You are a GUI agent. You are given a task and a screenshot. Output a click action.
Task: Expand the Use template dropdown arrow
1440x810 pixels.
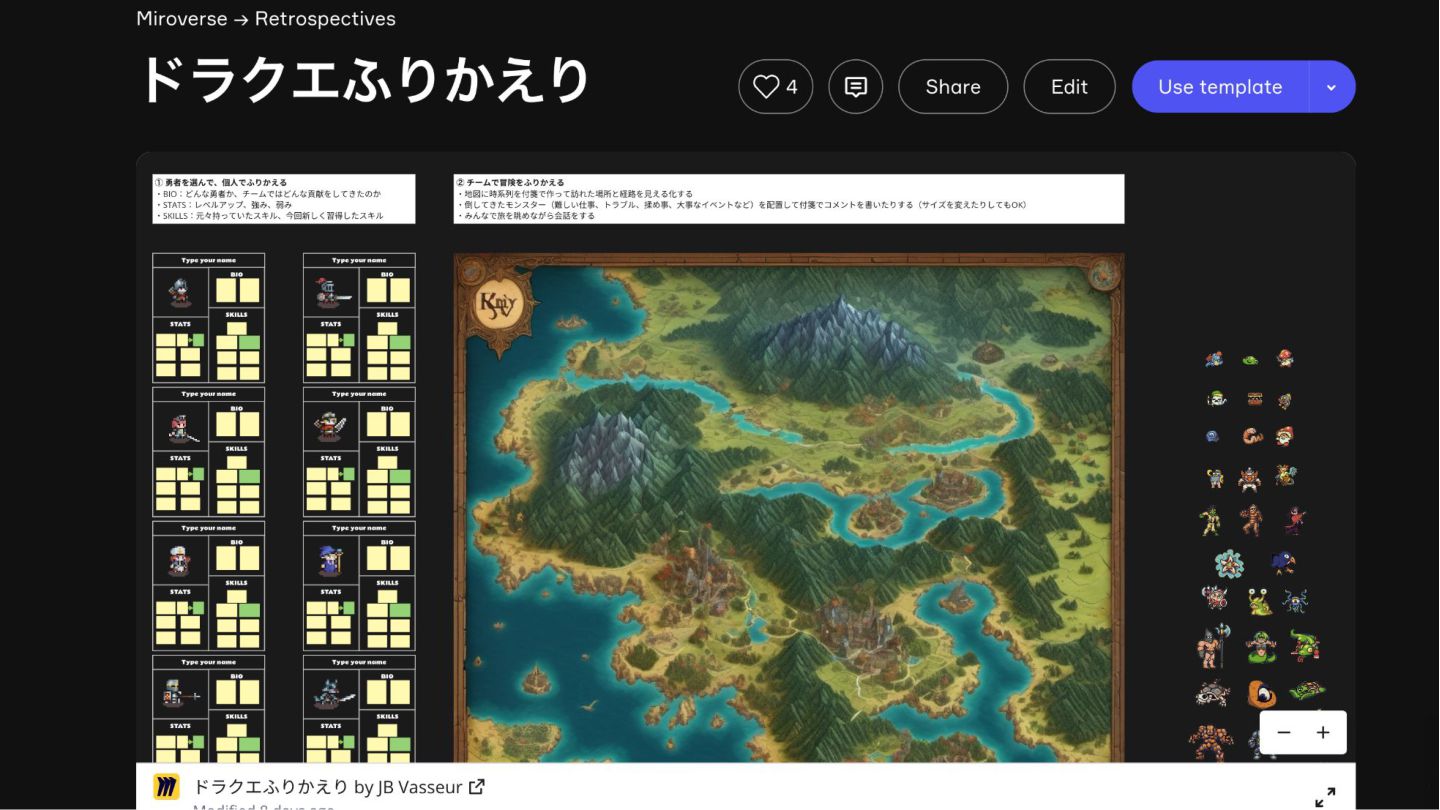[x=1332, y=87]
